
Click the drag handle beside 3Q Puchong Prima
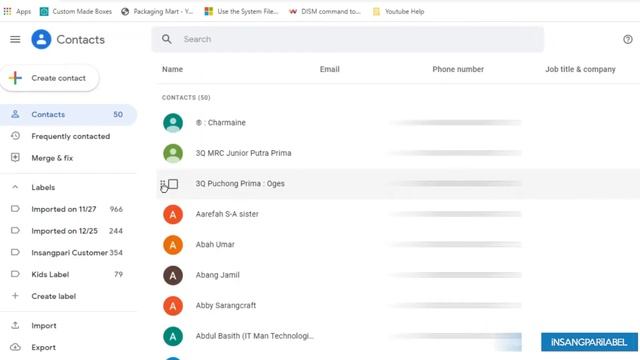tap(162, 184)
